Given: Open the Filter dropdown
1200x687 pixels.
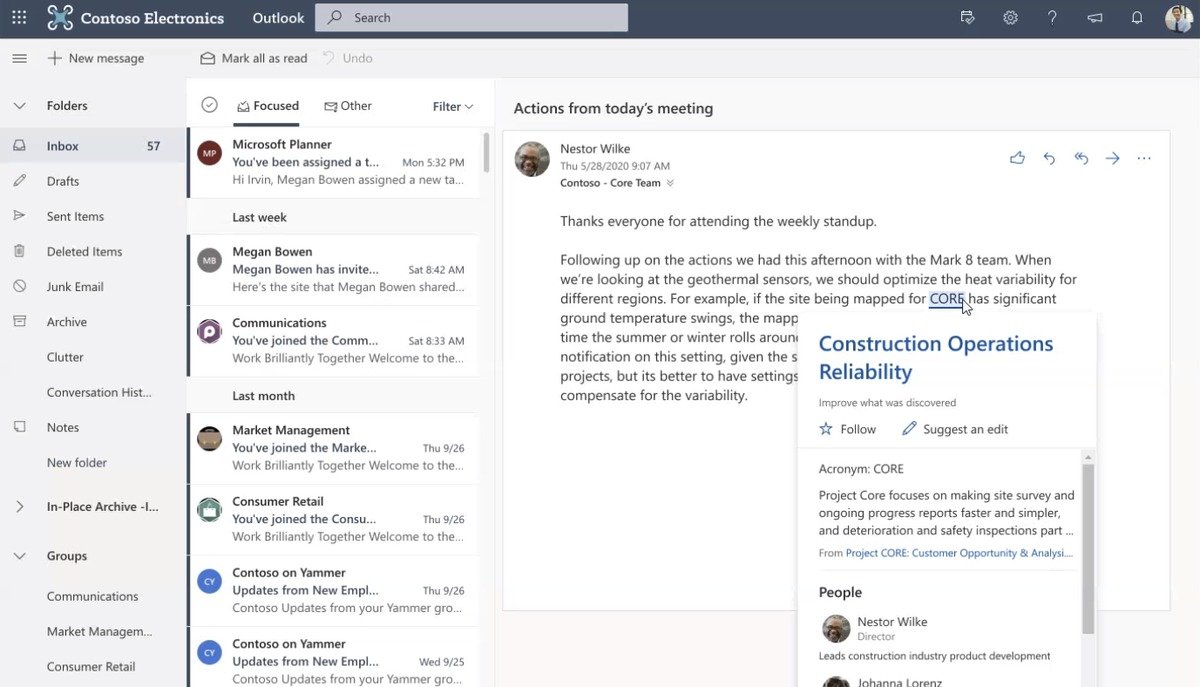Looking at the screenshot, I should pos(452,106).
